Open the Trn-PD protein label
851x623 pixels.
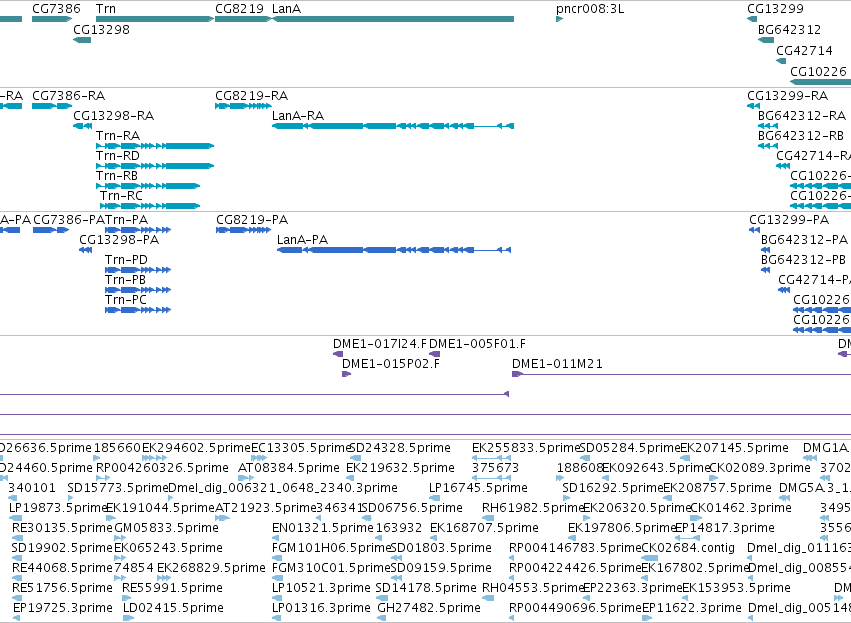point(126,260)
